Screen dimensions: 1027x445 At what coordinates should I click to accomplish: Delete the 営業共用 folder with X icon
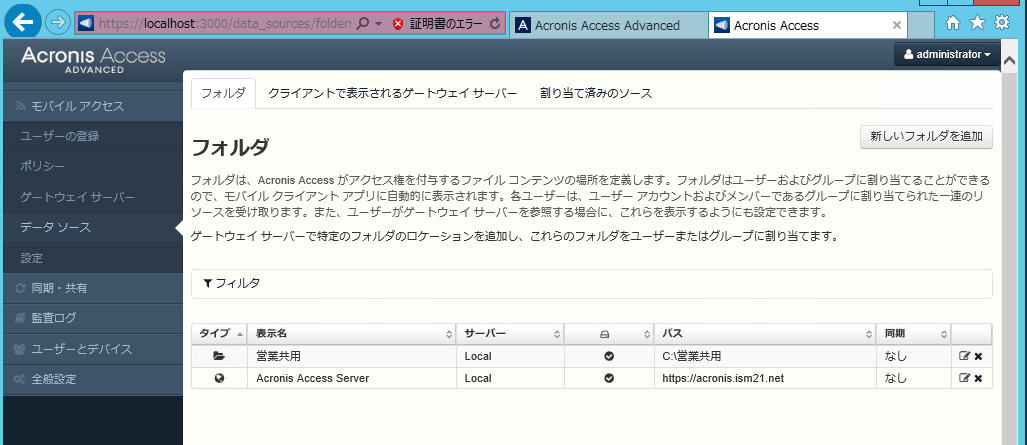(x=978, y=356)
